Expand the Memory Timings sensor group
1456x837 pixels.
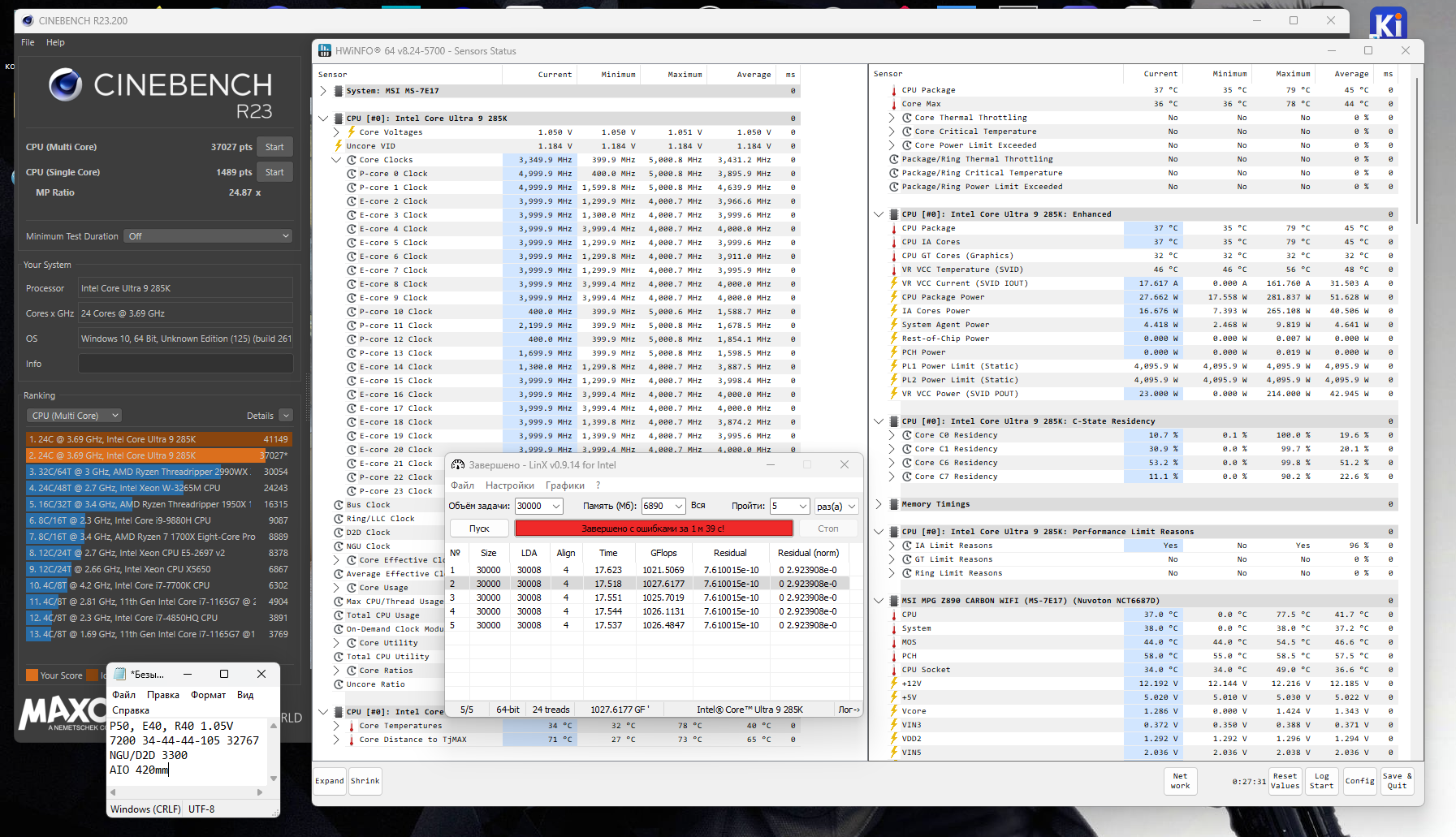879,503
